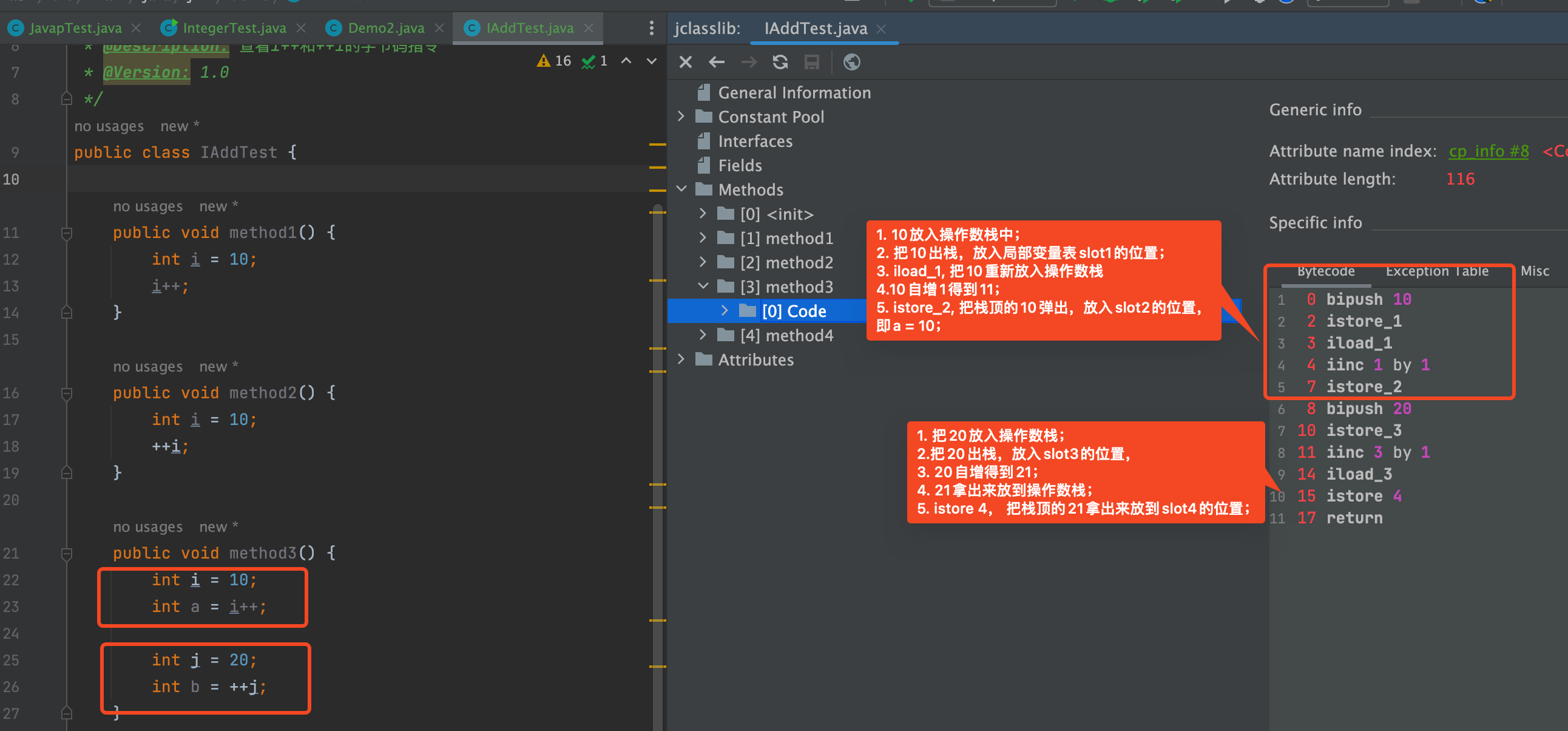Follow the cp_info #8 link
This screenshot has width=1568, height=731.
(1489, 151)
